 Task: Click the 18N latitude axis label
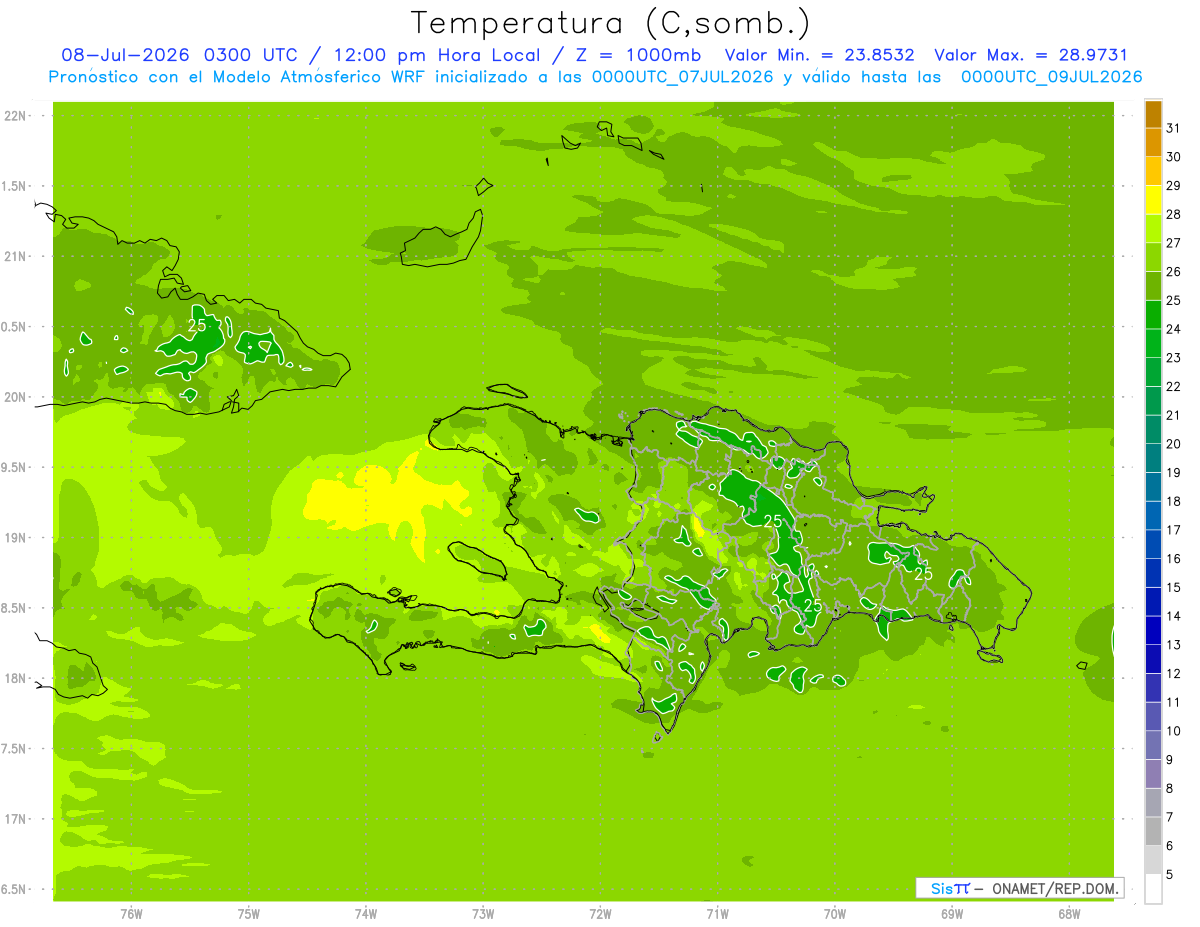[15, 678]
